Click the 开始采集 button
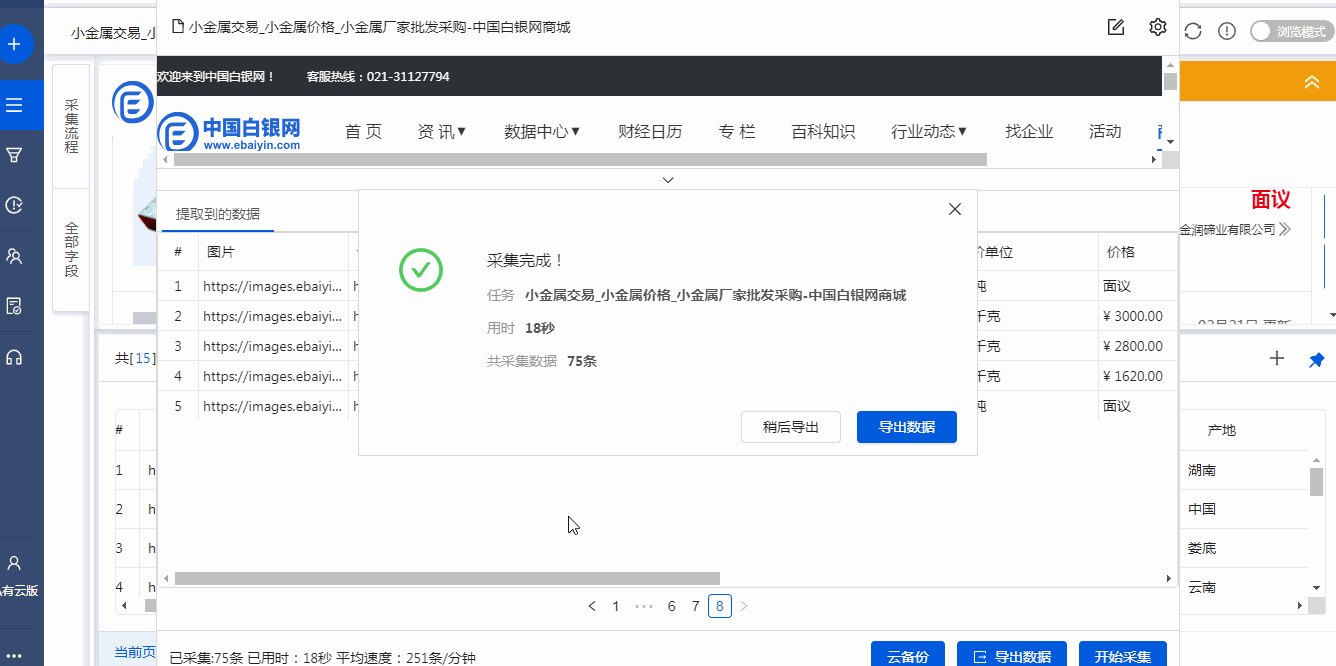This screenshot has height=666, width=1336. point(1123,656)
